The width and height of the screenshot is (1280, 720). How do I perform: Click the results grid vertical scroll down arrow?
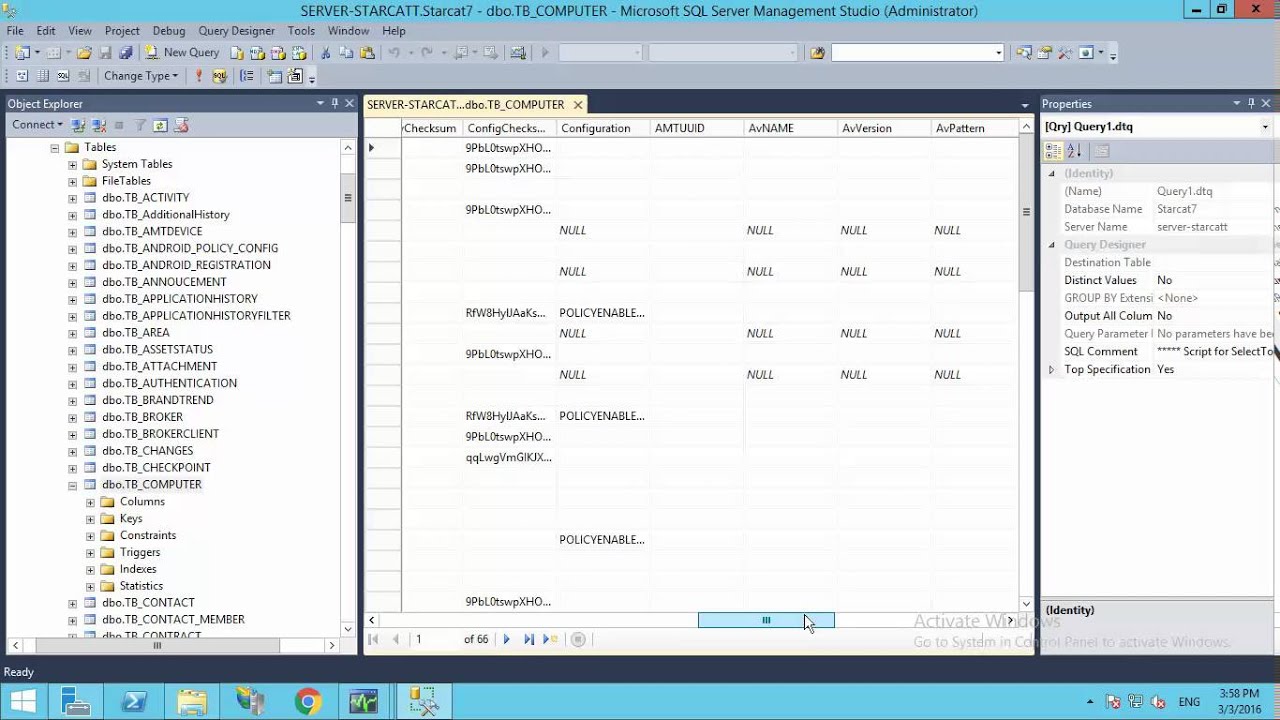click(x=1026, y=604)
